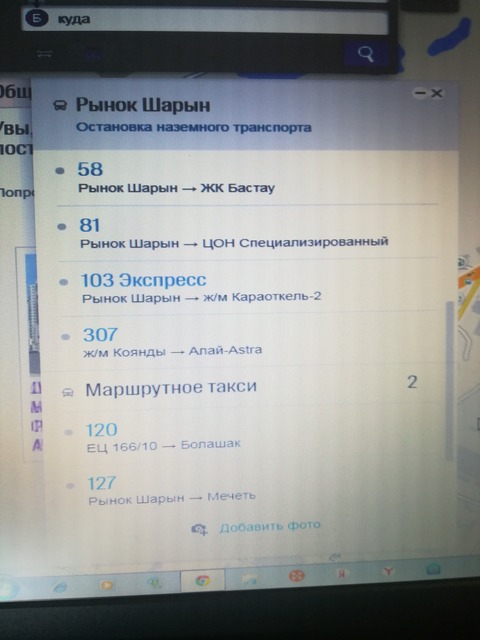Open marshrutka route 127
Screen dimensions: 480x640
(102, 483)
